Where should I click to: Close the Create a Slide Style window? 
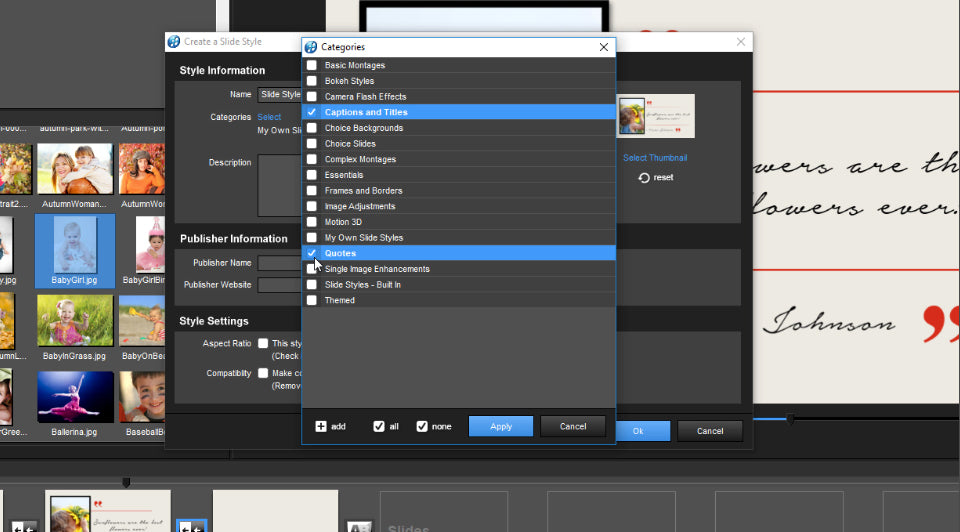click(741, 42)
